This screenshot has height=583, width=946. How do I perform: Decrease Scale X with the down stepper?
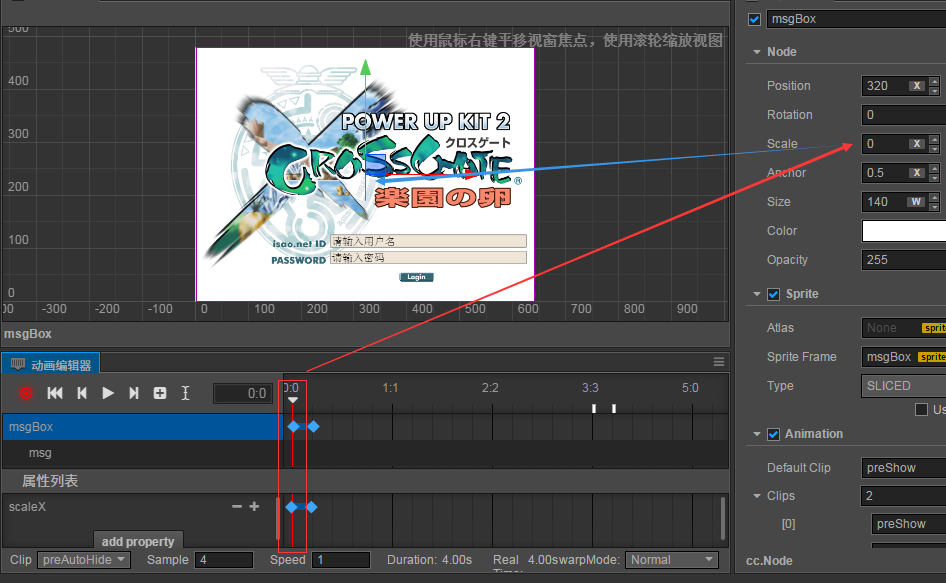pyautogui.click(x=934, y=149)
